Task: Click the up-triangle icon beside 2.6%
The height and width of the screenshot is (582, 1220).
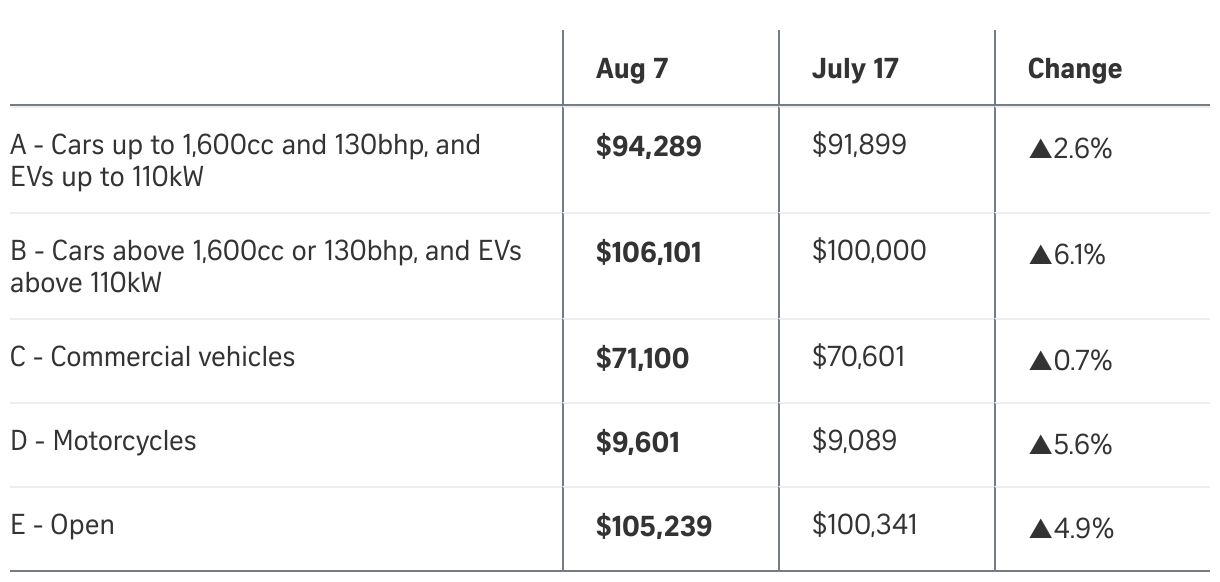Action: [1038, 150]
